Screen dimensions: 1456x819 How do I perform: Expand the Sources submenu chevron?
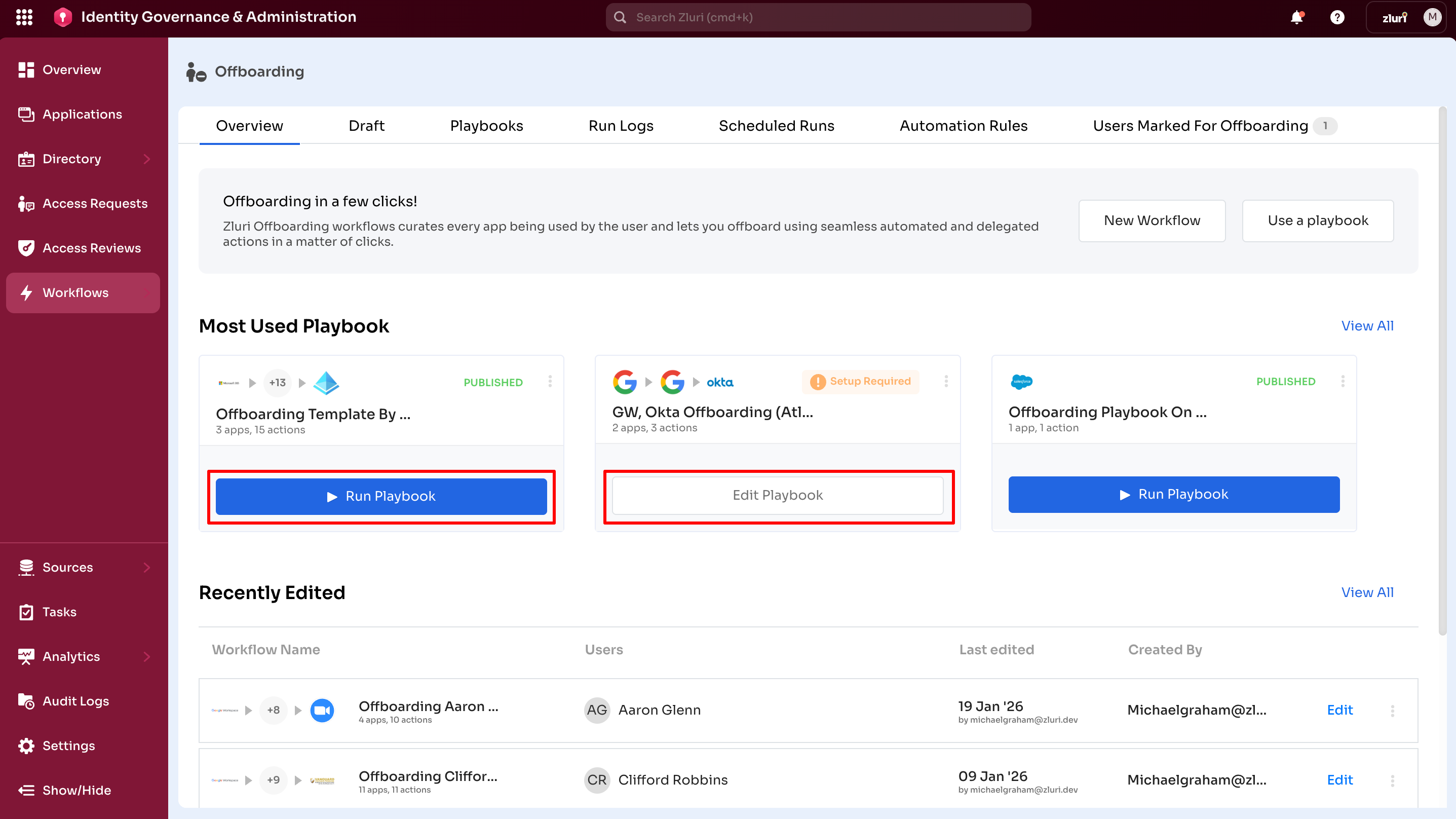[147, 567]
